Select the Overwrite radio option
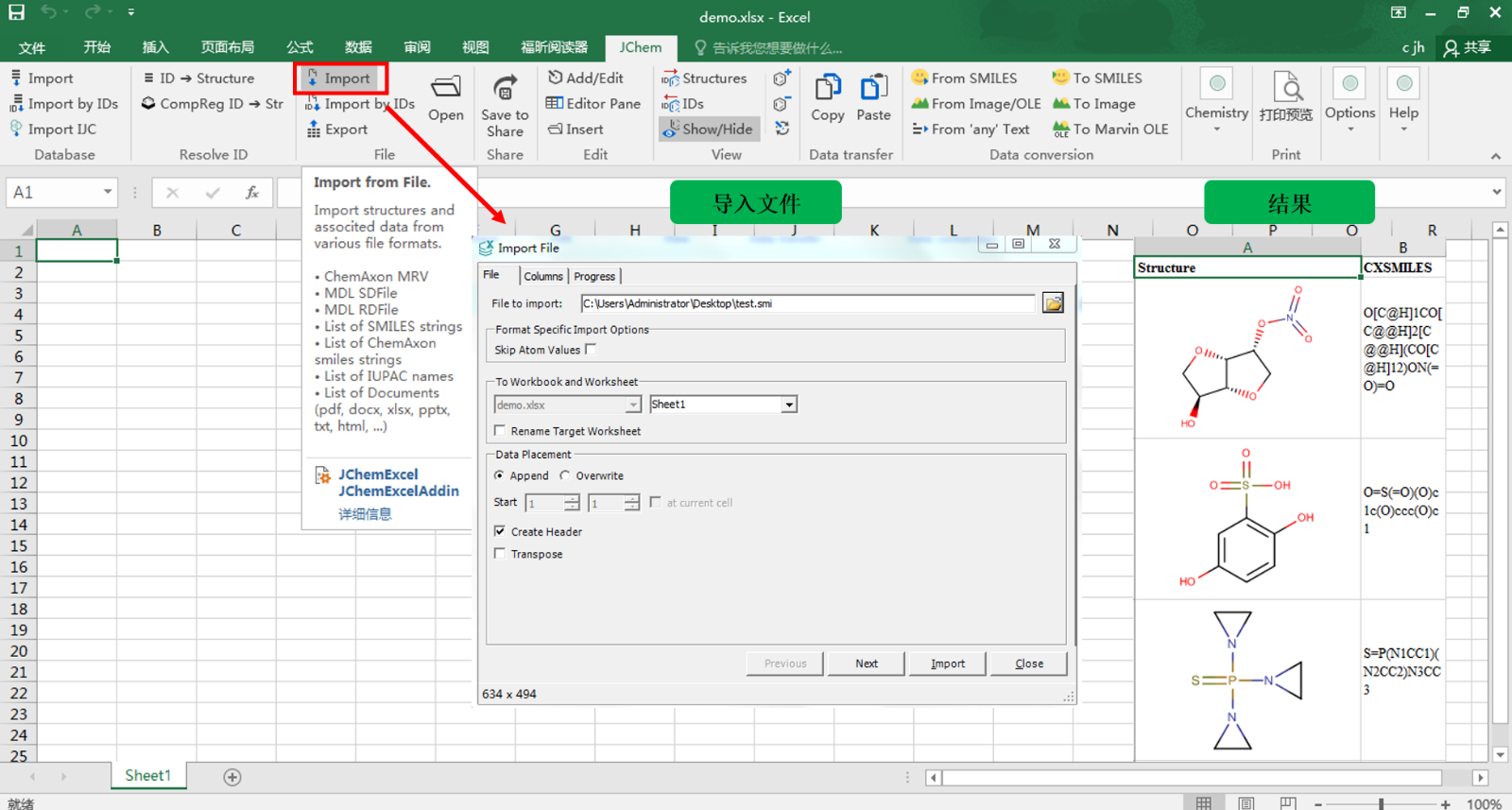The height and width of the screenshot is (810, 1512). (x=565, y=475)
